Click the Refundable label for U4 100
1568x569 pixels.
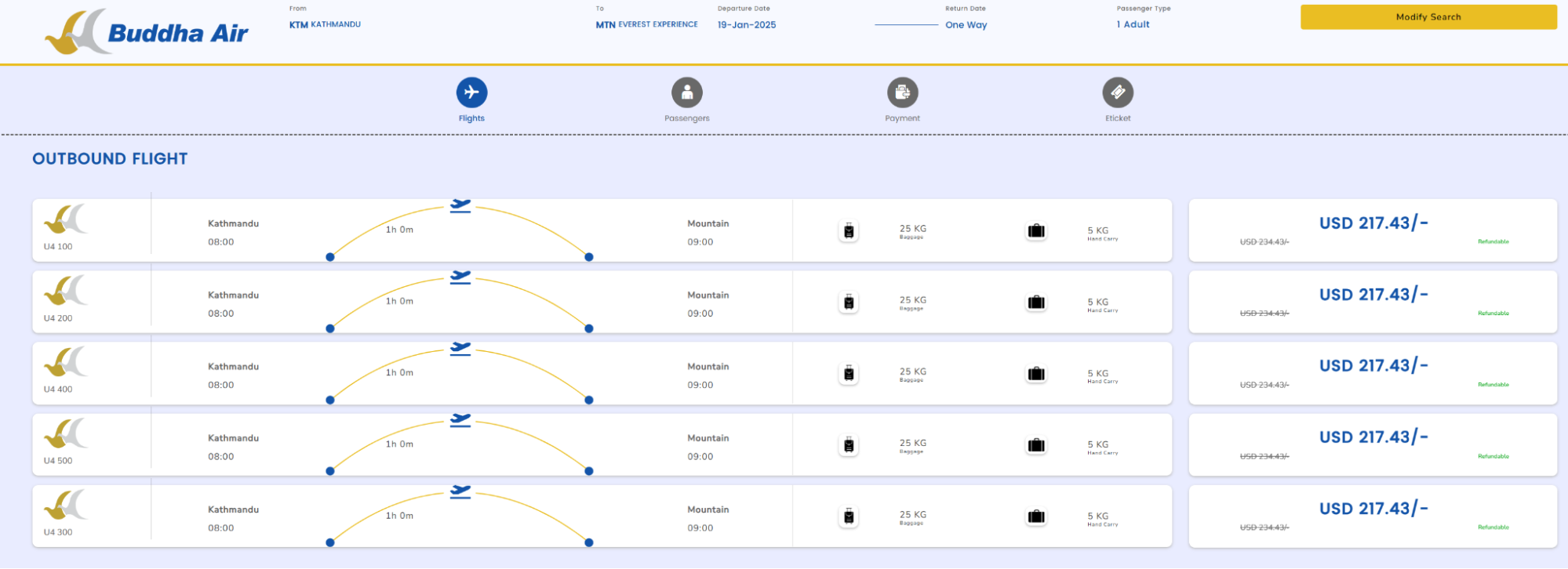pyautogui.click(x=1493, y=242)
